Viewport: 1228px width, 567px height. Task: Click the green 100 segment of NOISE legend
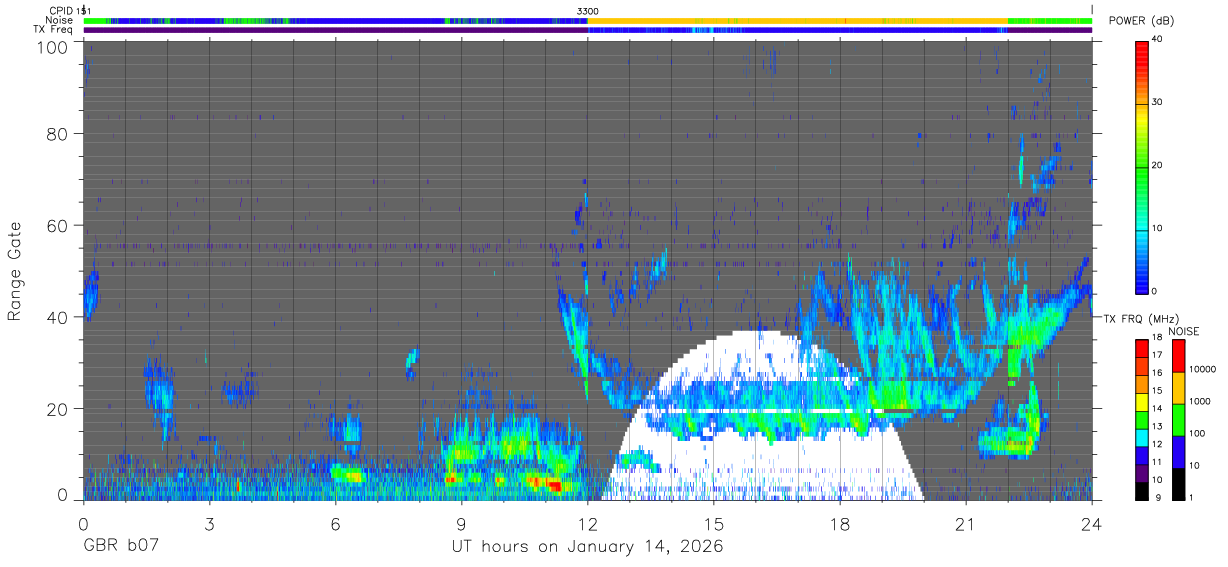(1178, 418)
